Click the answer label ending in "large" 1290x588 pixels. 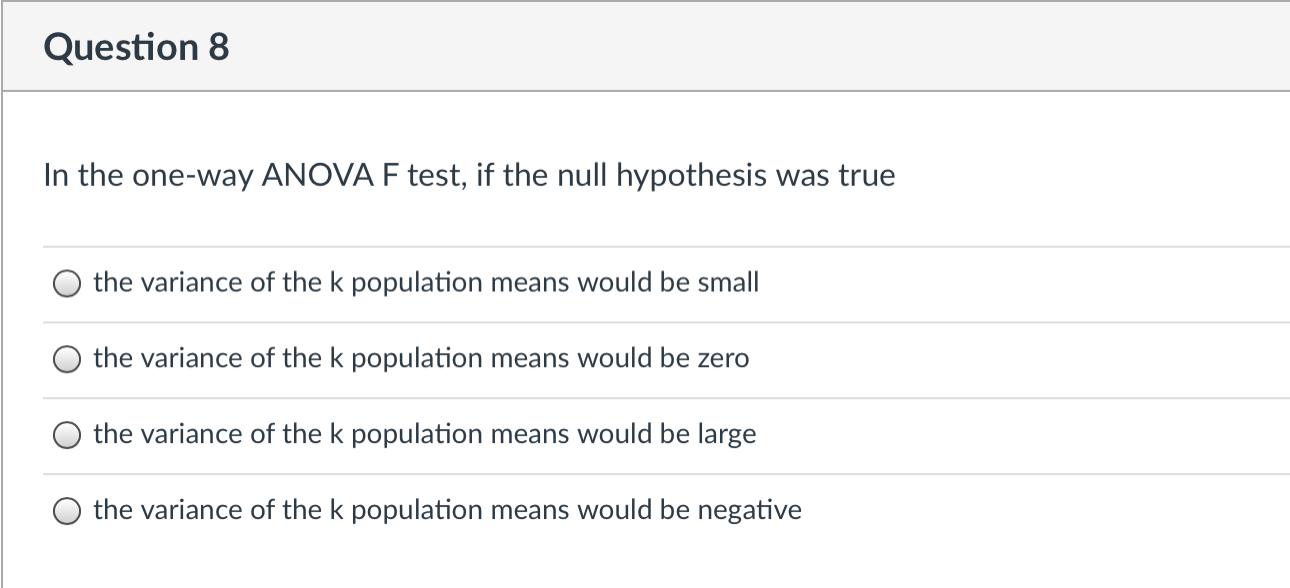tap(425, 435)
